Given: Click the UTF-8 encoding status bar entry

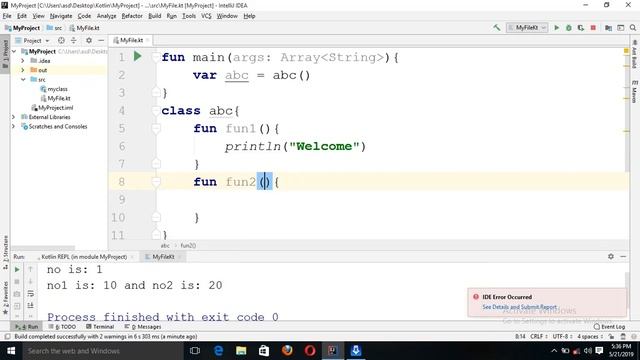Looking at the screenshot, I should [562, 337].
